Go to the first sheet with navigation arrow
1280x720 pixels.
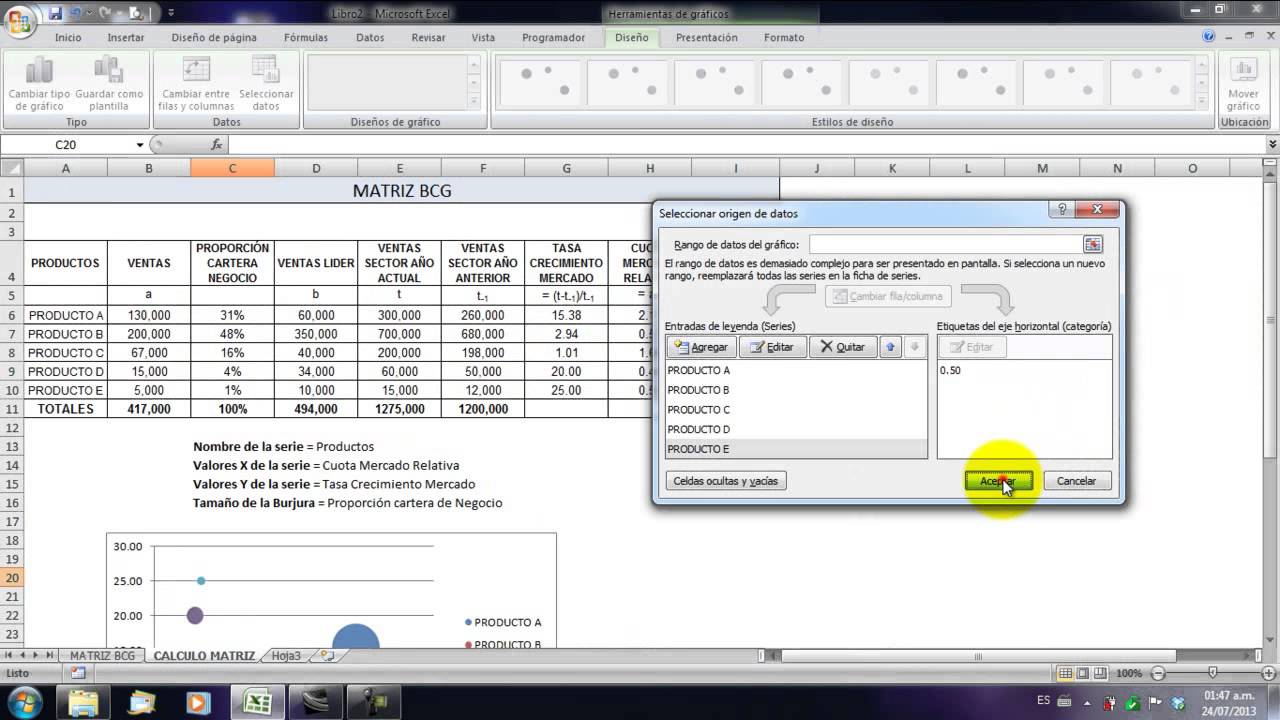(x=10, y=656)
